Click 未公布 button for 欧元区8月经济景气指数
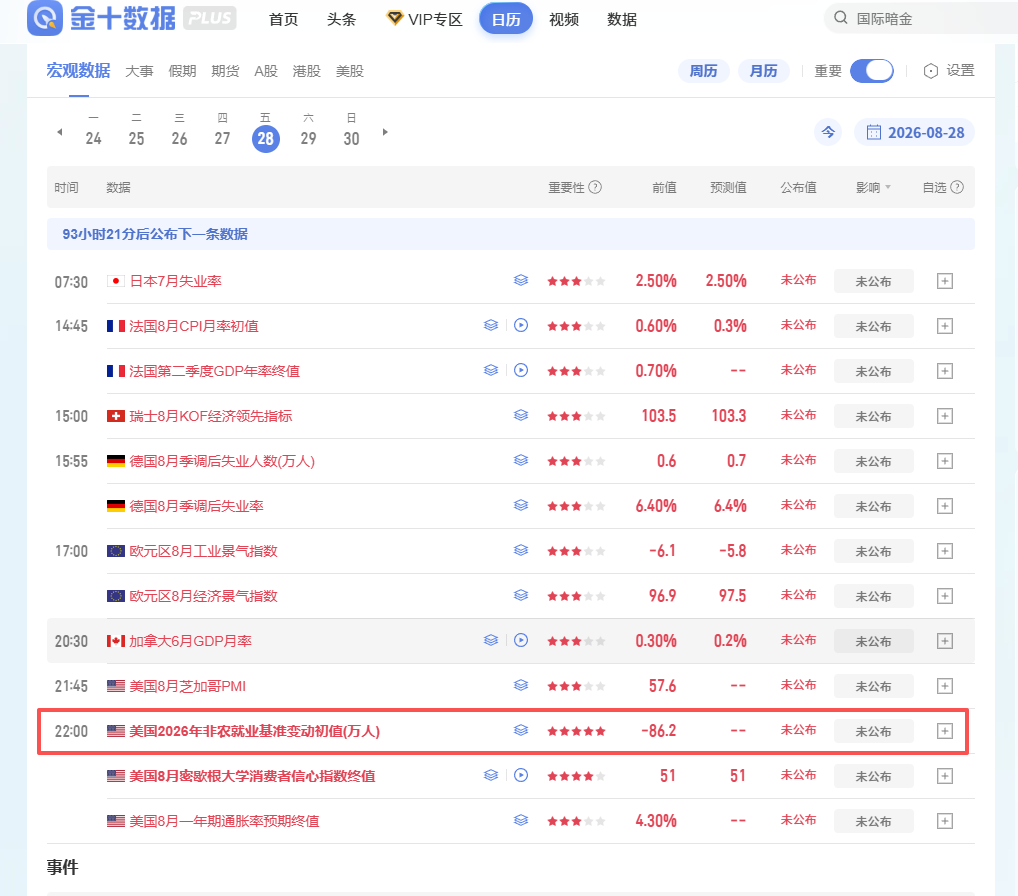The height and width of the screenshot is (896, 1018). pos(873,596)
